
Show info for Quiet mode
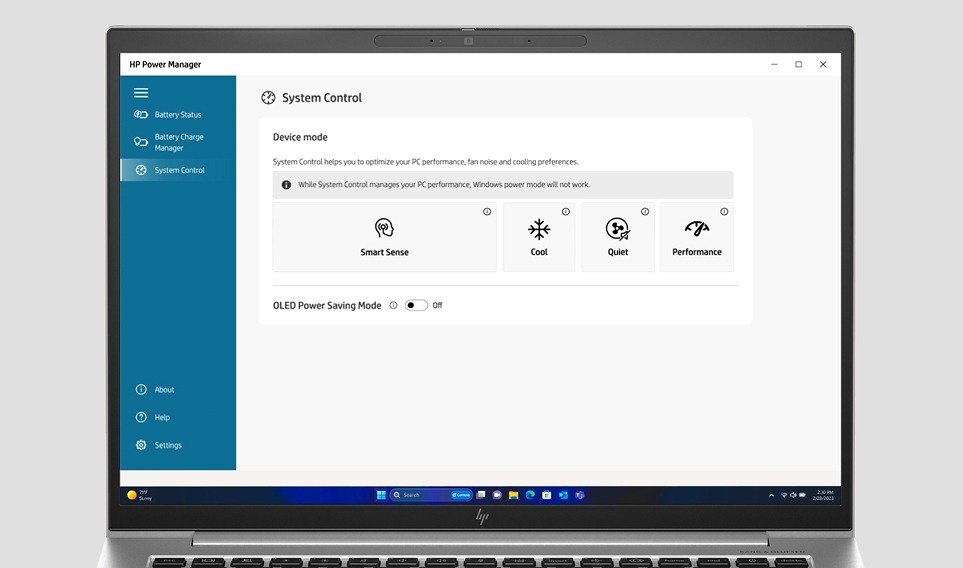click(645, 211)
